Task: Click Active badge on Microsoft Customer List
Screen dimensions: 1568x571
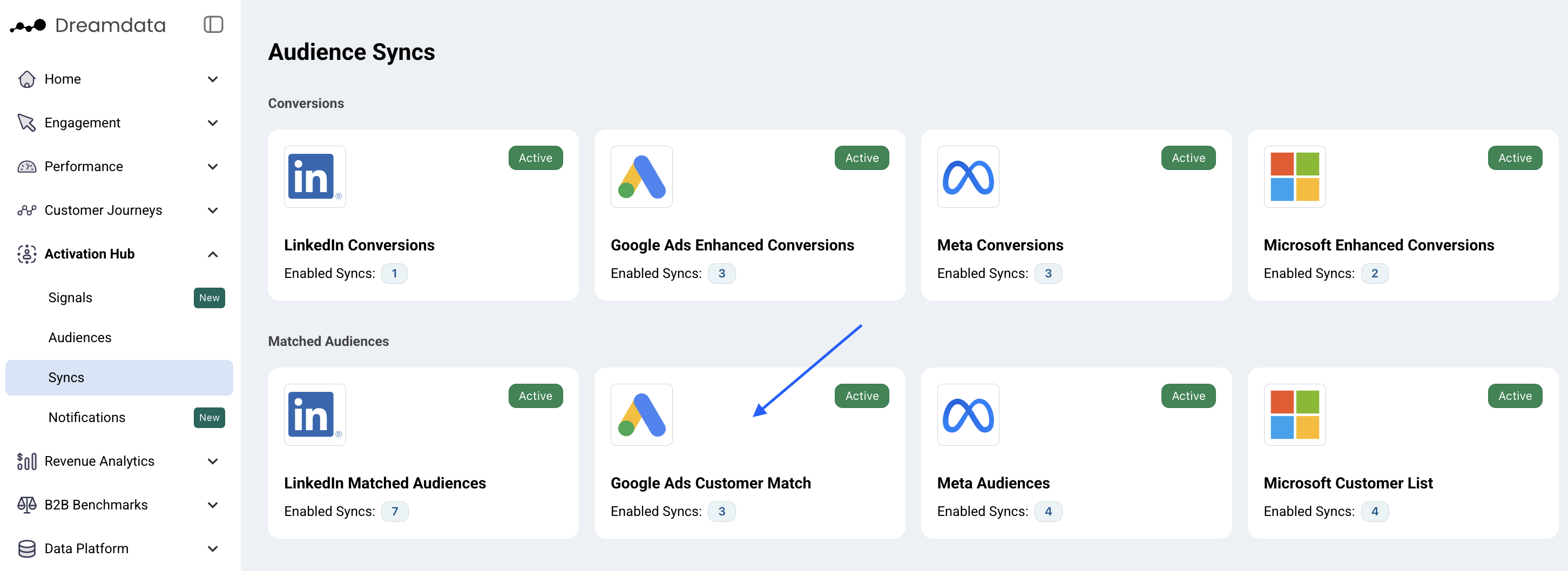Action: click(1515, 396)
